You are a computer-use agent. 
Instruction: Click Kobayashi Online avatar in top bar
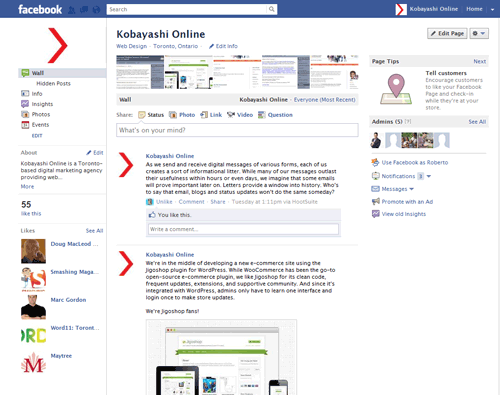[x=401, y=9]
